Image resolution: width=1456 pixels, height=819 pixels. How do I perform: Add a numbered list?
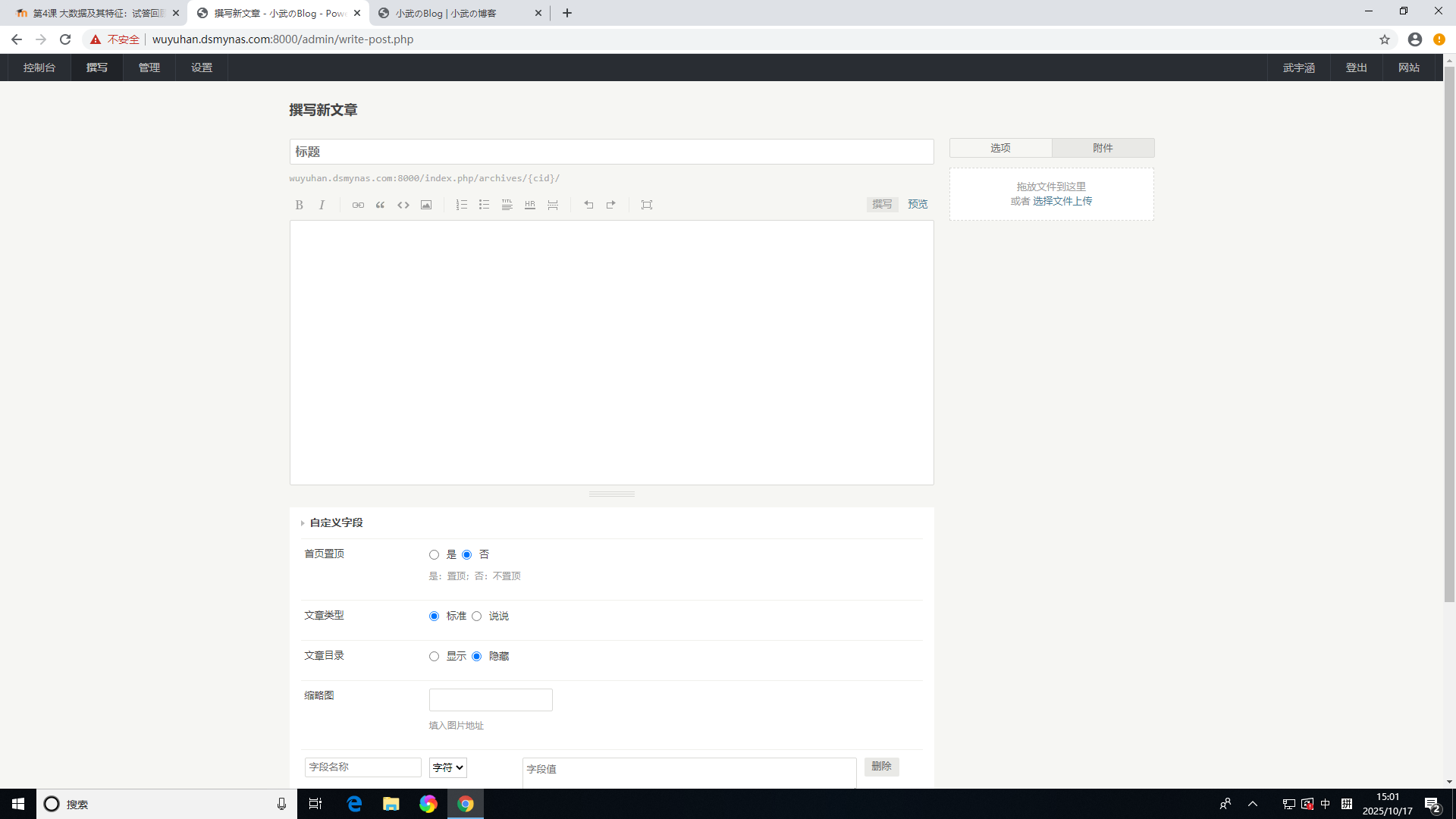461,205
